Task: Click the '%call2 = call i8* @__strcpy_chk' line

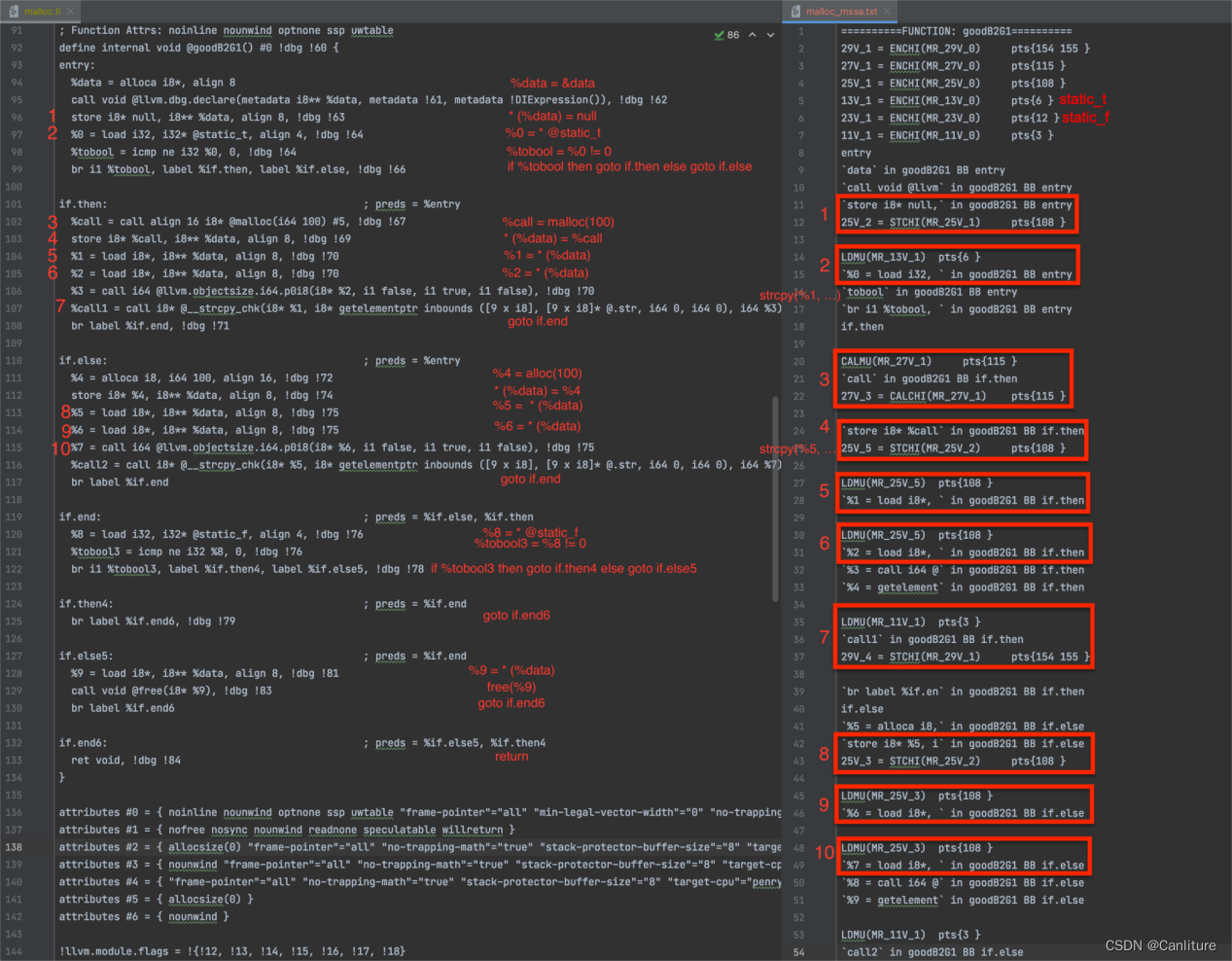Action: [426, 465]
